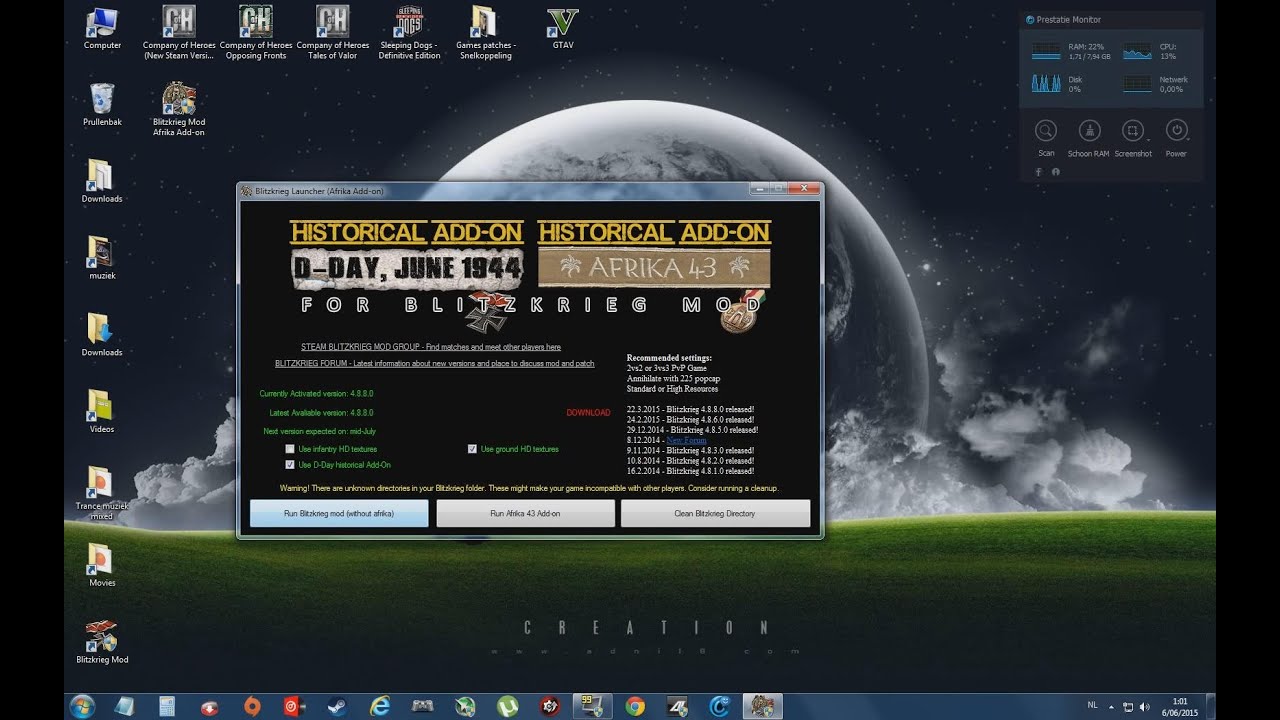1280x720 pixels.
Task: Open the STEAM BLITZKRIEG MOD GROUP link
Action: 431,347
